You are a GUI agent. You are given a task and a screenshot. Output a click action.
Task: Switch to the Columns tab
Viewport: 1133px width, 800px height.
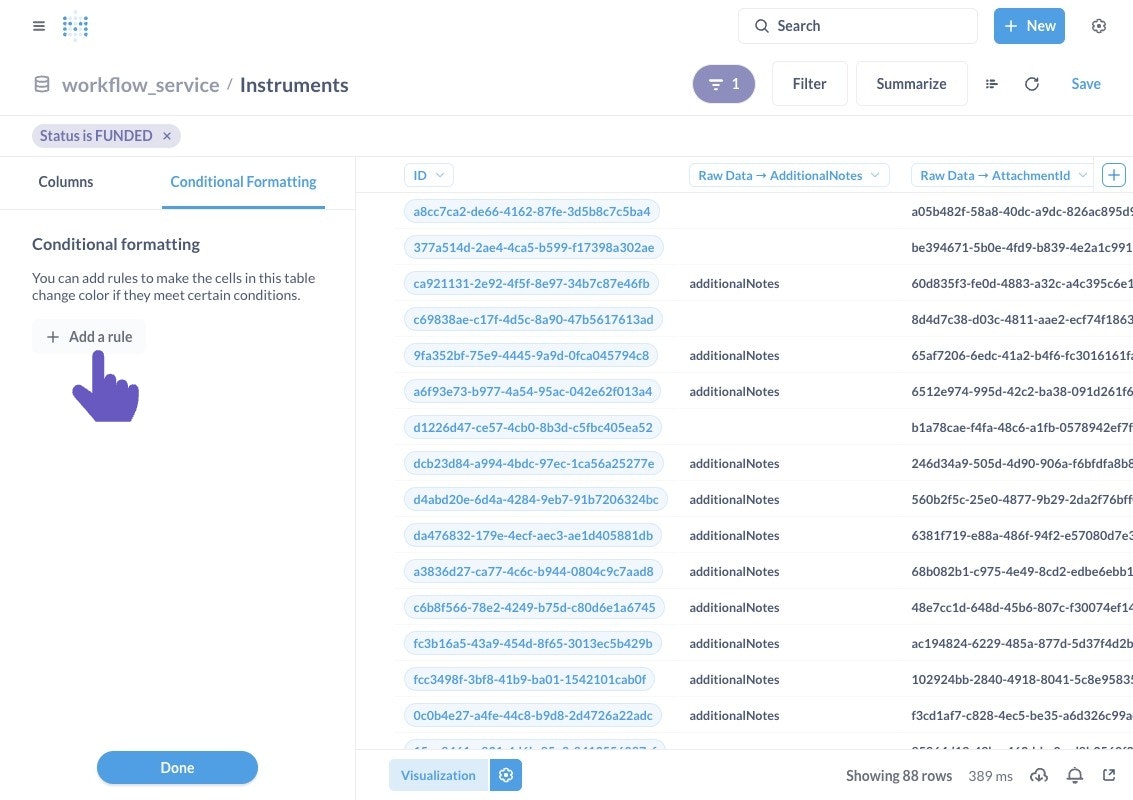(x=66, y=182)
